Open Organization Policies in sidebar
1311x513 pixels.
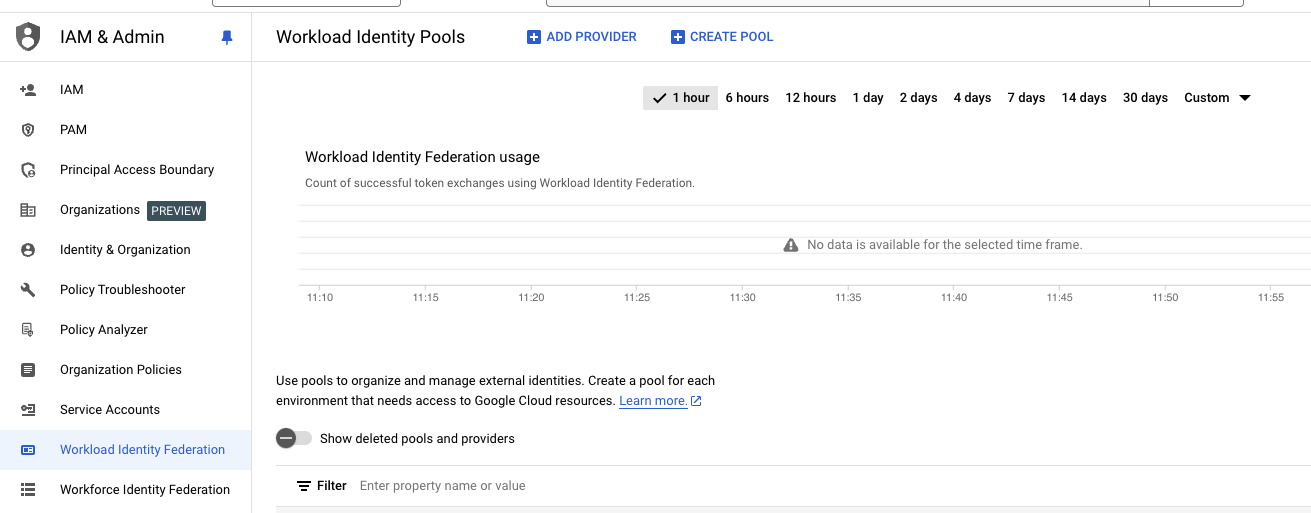[121, 370]
